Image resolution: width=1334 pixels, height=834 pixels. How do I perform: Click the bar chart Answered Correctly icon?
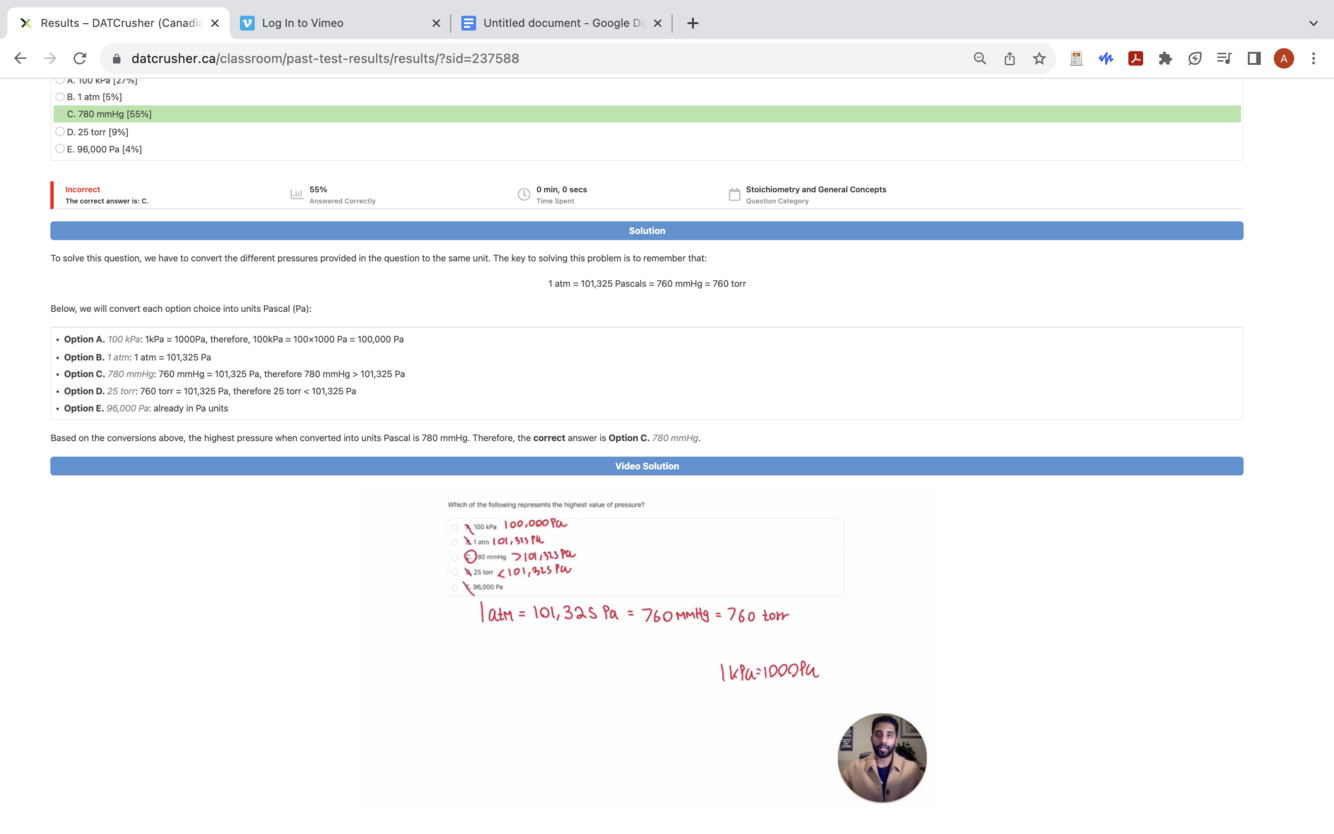(296, 194)
